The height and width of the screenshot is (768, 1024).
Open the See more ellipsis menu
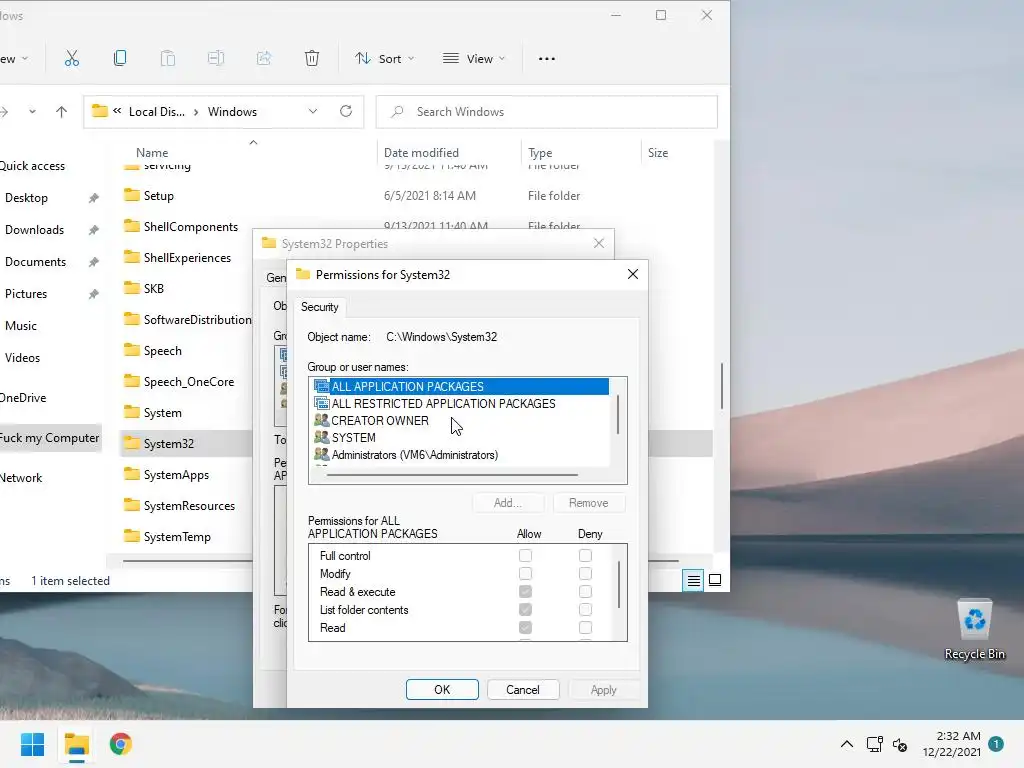coord(547,59)
